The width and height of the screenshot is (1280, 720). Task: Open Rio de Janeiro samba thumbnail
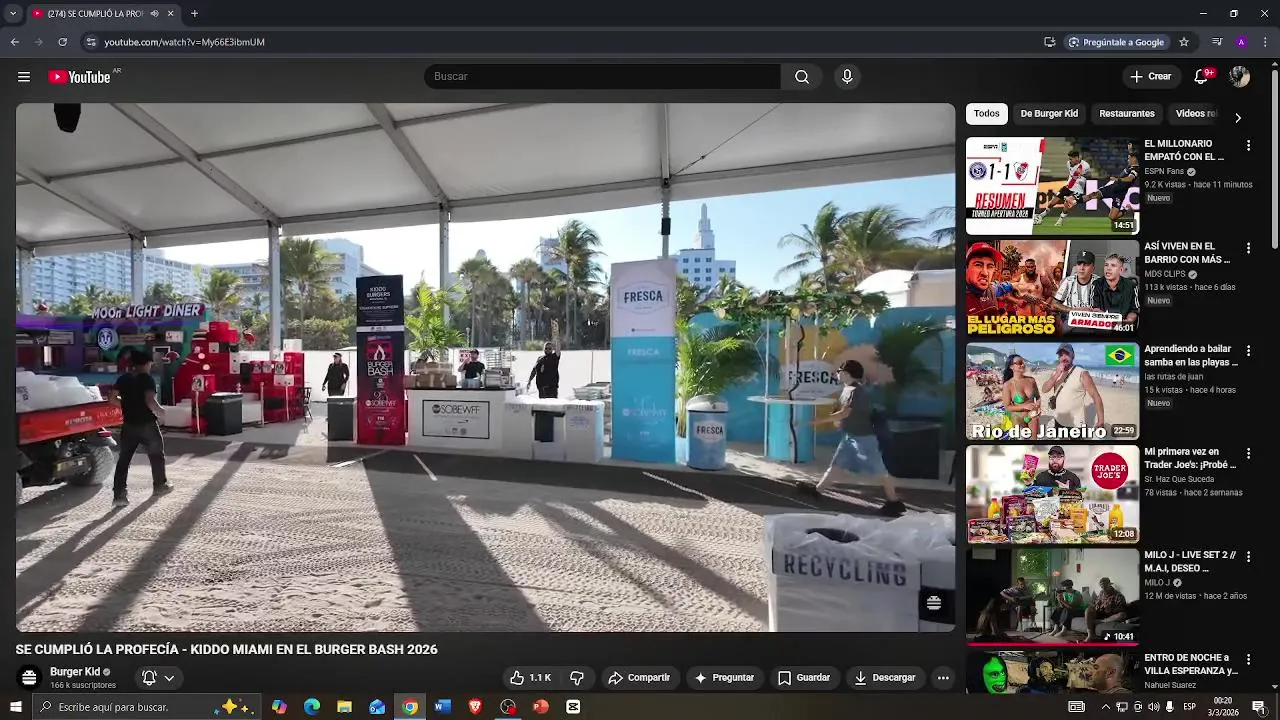1052,391
